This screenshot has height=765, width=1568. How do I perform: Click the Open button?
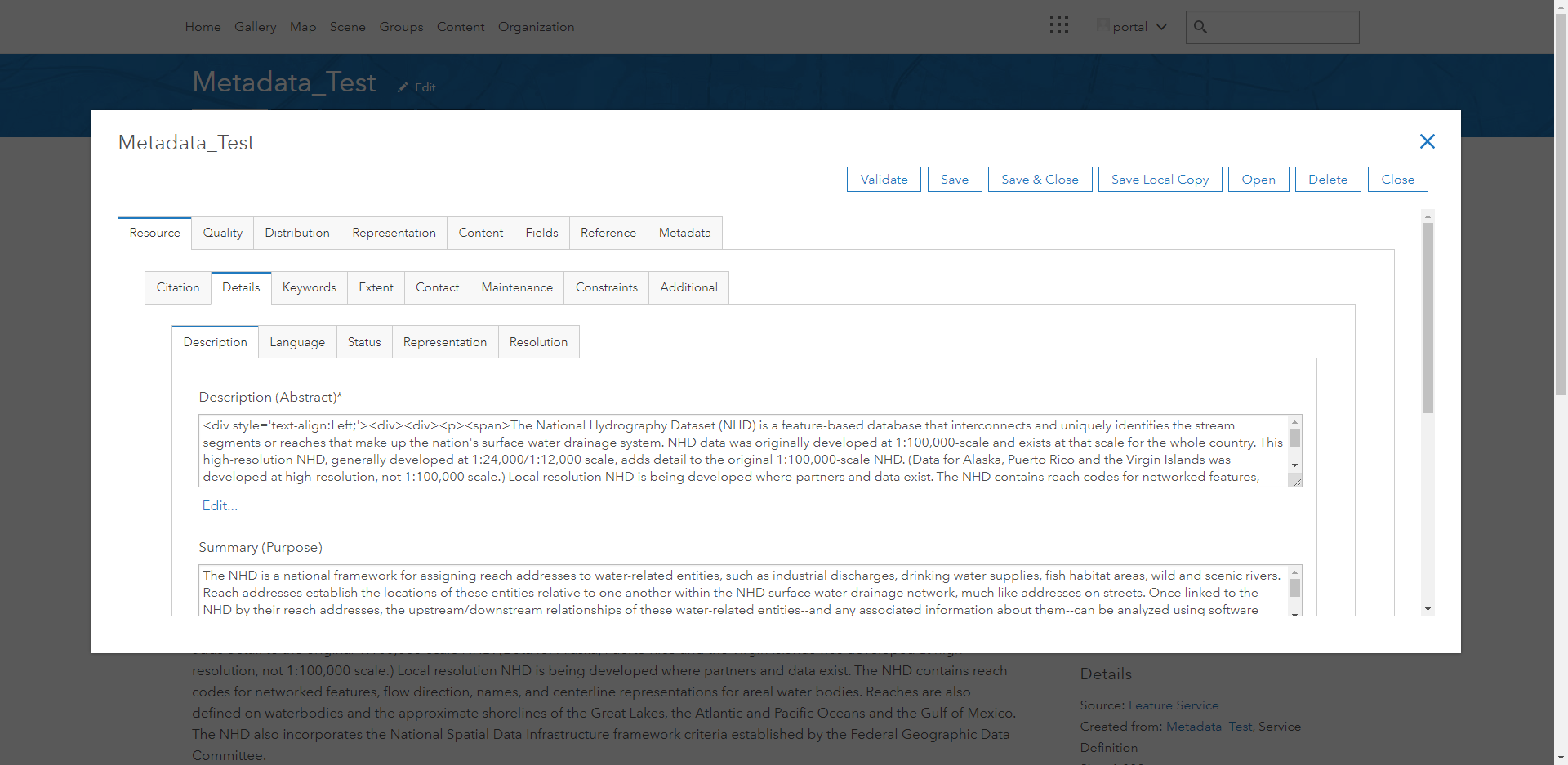1258,180
